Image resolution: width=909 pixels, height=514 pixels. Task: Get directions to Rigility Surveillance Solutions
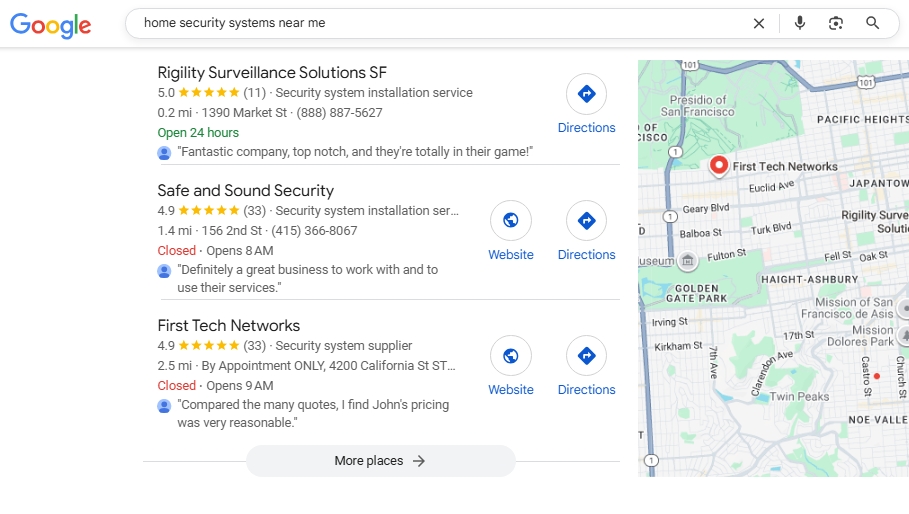(586, 95)
